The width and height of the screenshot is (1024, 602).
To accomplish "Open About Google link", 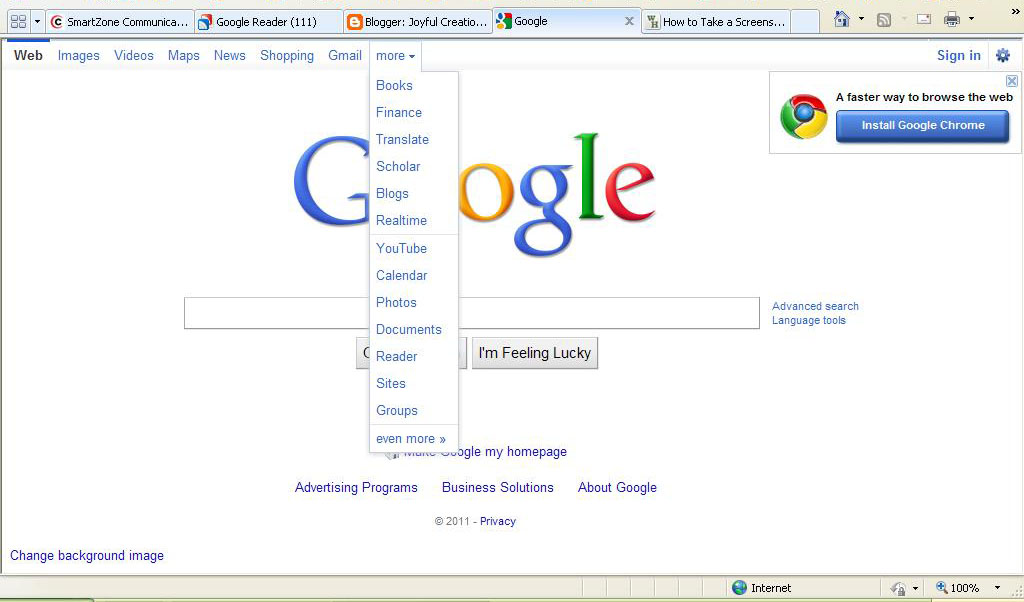I will pos(617,488).
